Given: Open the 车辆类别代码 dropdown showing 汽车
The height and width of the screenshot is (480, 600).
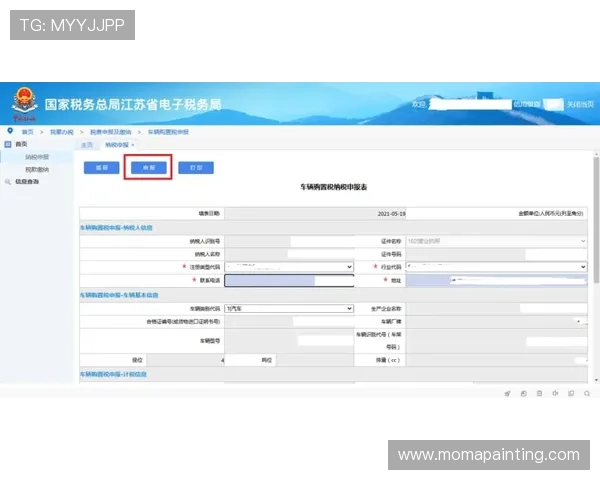Looking at the screenshot, I should pyautogui.click(x=289, y=309).
